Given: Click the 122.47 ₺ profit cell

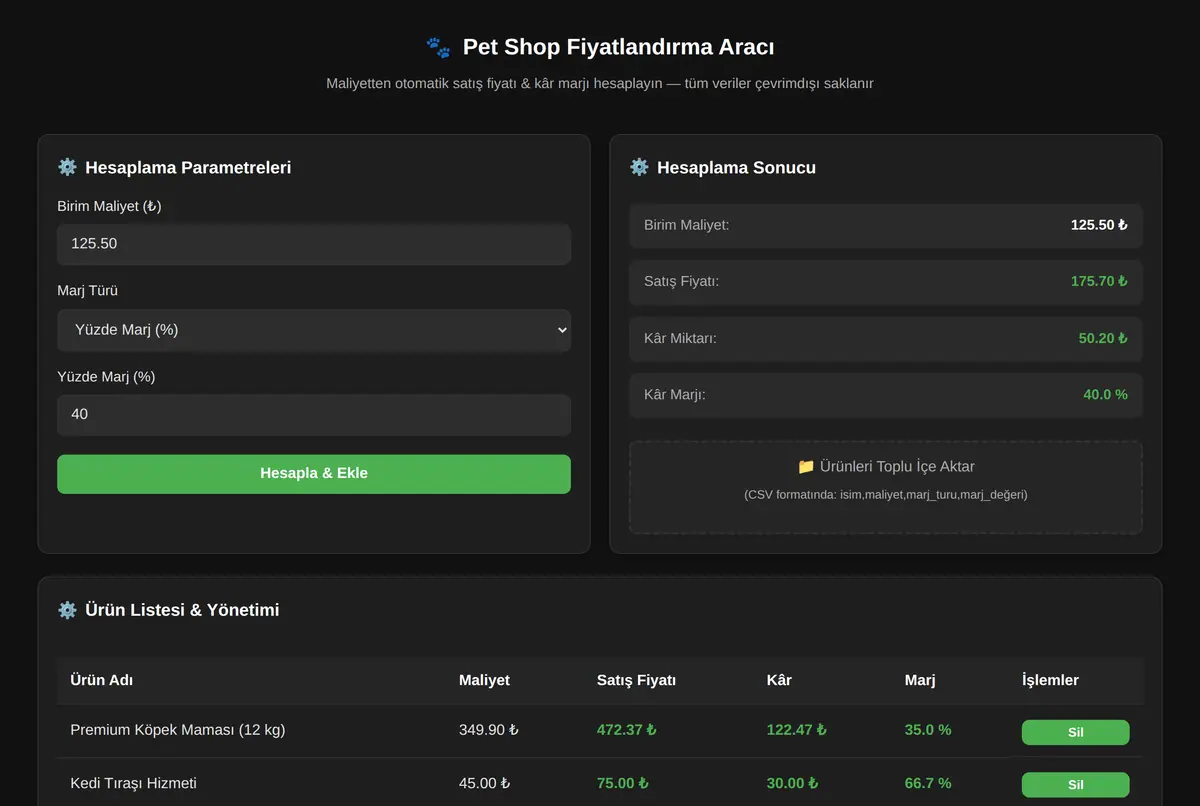Looking at the screenshot, I should click(797, 730).
